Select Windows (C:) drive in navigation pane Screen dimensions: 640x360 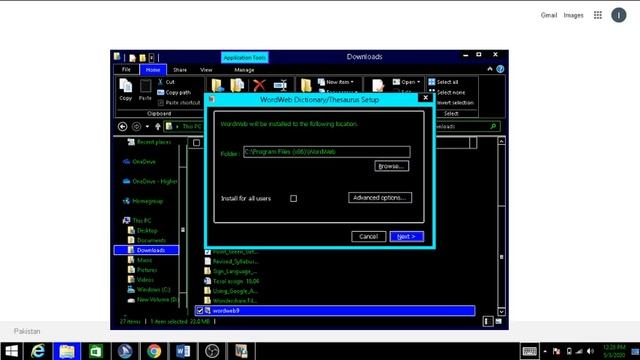(x=149, y=289)
